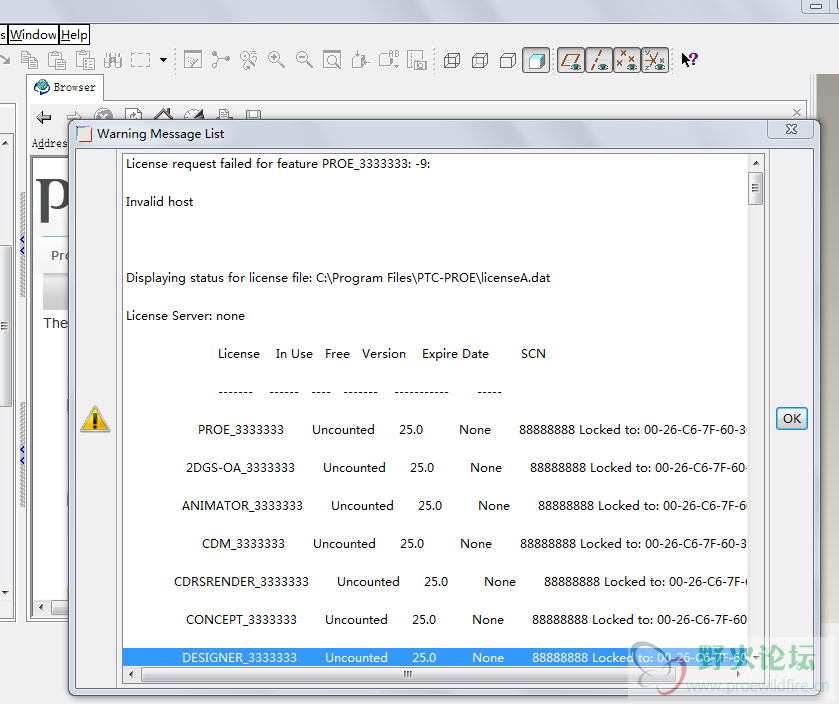
Task: Click horizontal scrollbar left arrow in message list
Action: coord(131,674)
